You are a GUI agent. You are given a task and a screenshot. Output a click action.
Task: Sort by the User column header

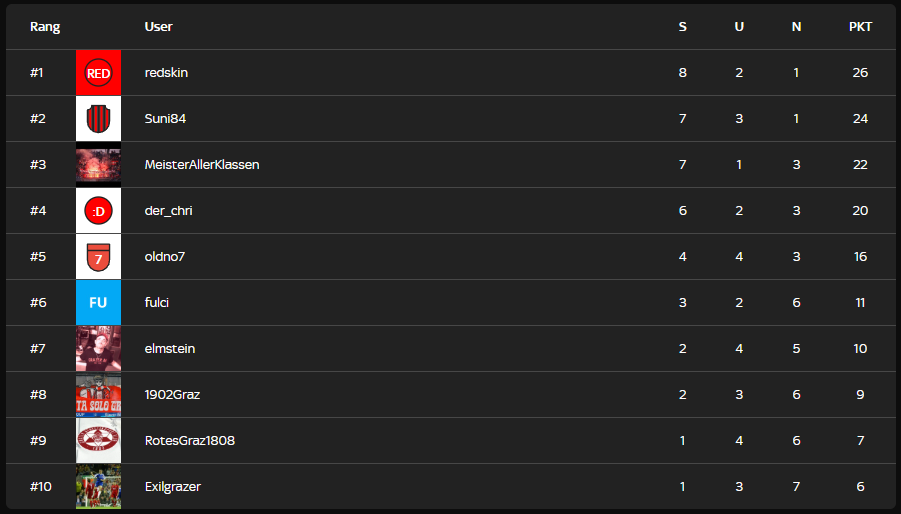click(158, 27)
